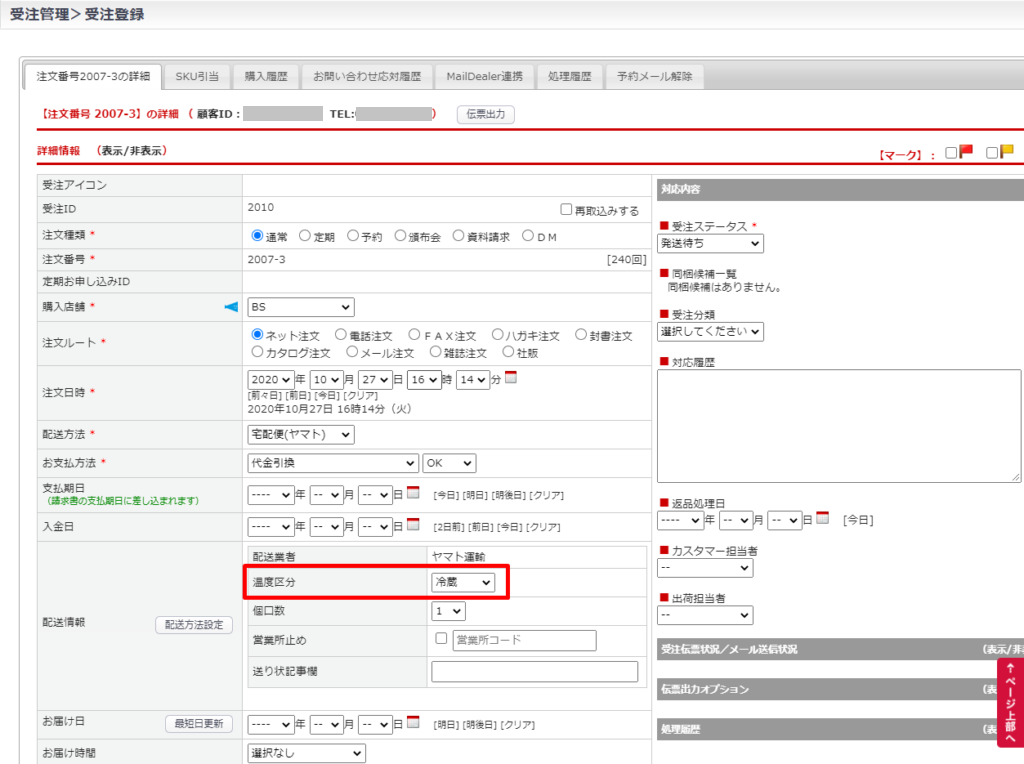Click the blue arrow icon beside 購入店舗

click(x=231, y=307)
